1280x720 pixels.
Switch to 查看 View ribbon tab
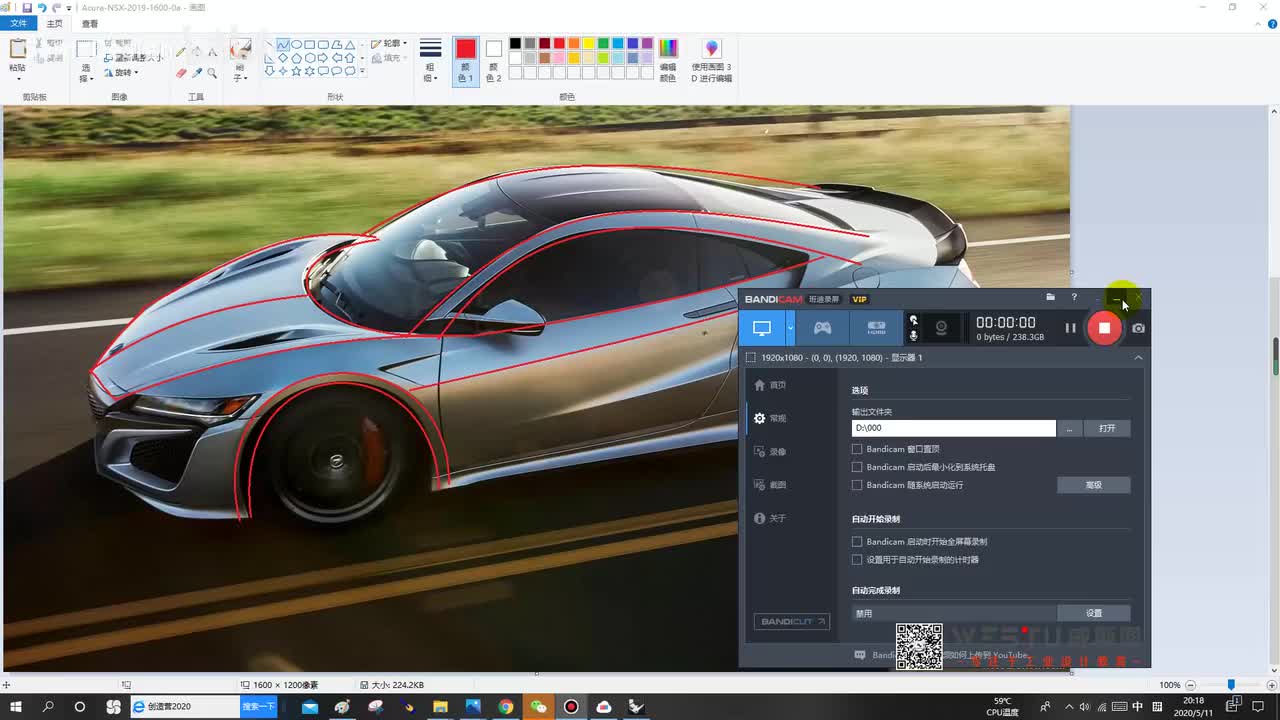(90, 23)
